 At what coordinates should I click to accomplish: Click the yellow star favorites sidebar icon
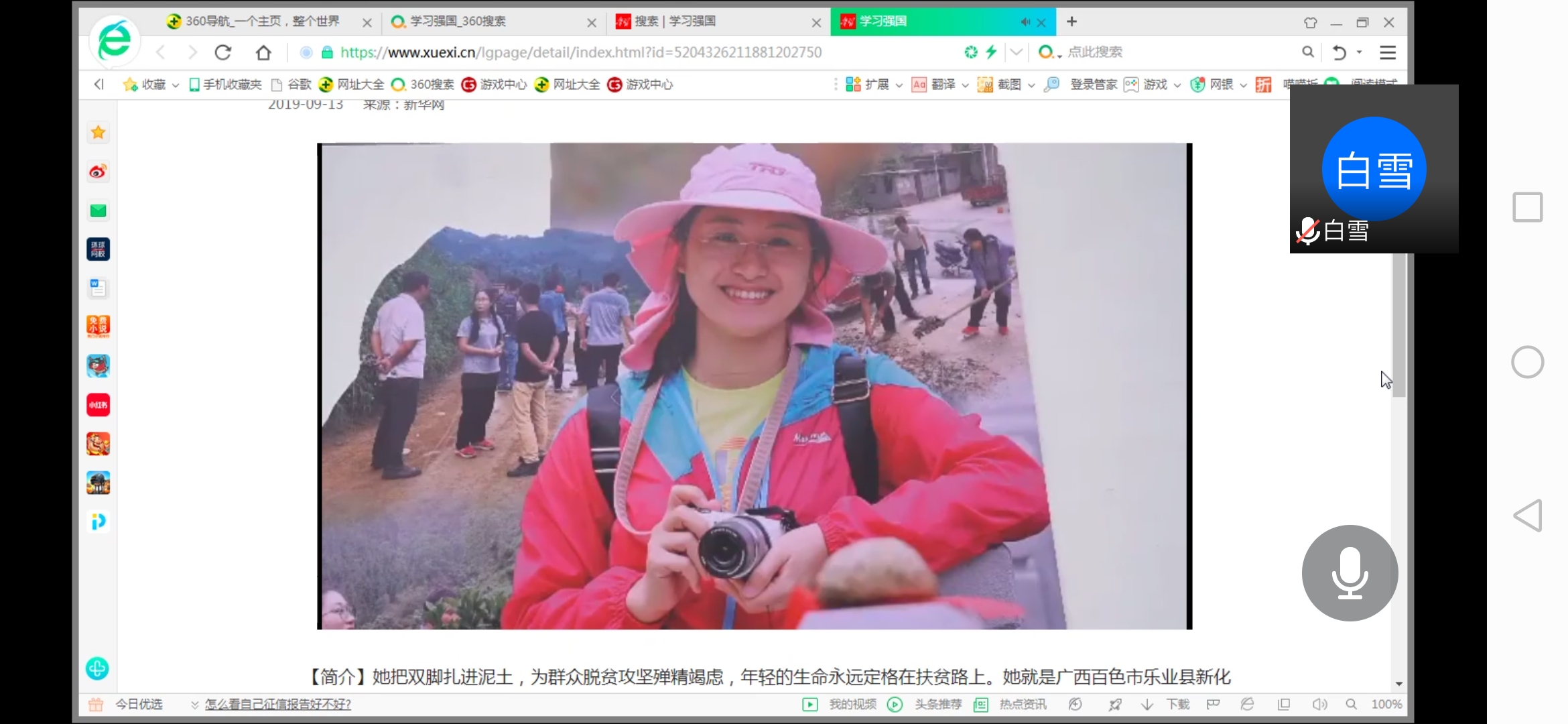point(98,133)
